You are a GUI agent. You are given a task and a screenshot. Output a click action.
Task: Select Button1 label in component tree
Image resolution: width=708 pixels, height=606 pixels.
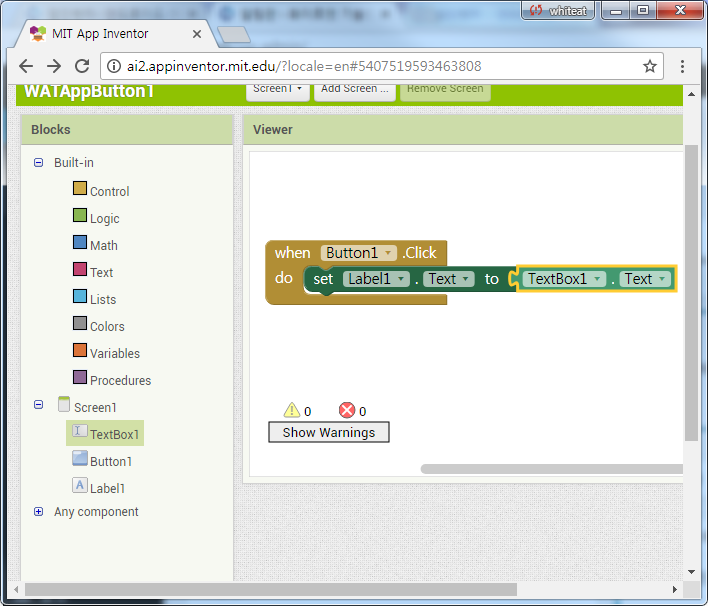pyautogui.click(x=111, y=461)
